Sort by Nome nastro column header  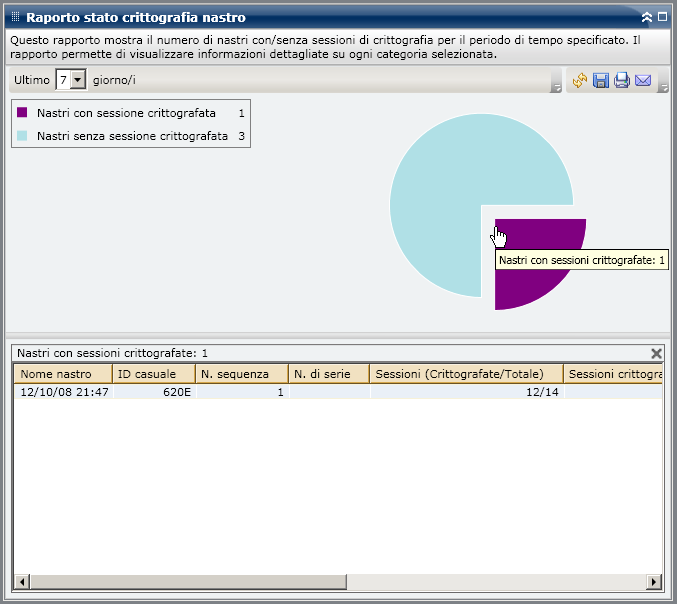click(x=63, y=374)
